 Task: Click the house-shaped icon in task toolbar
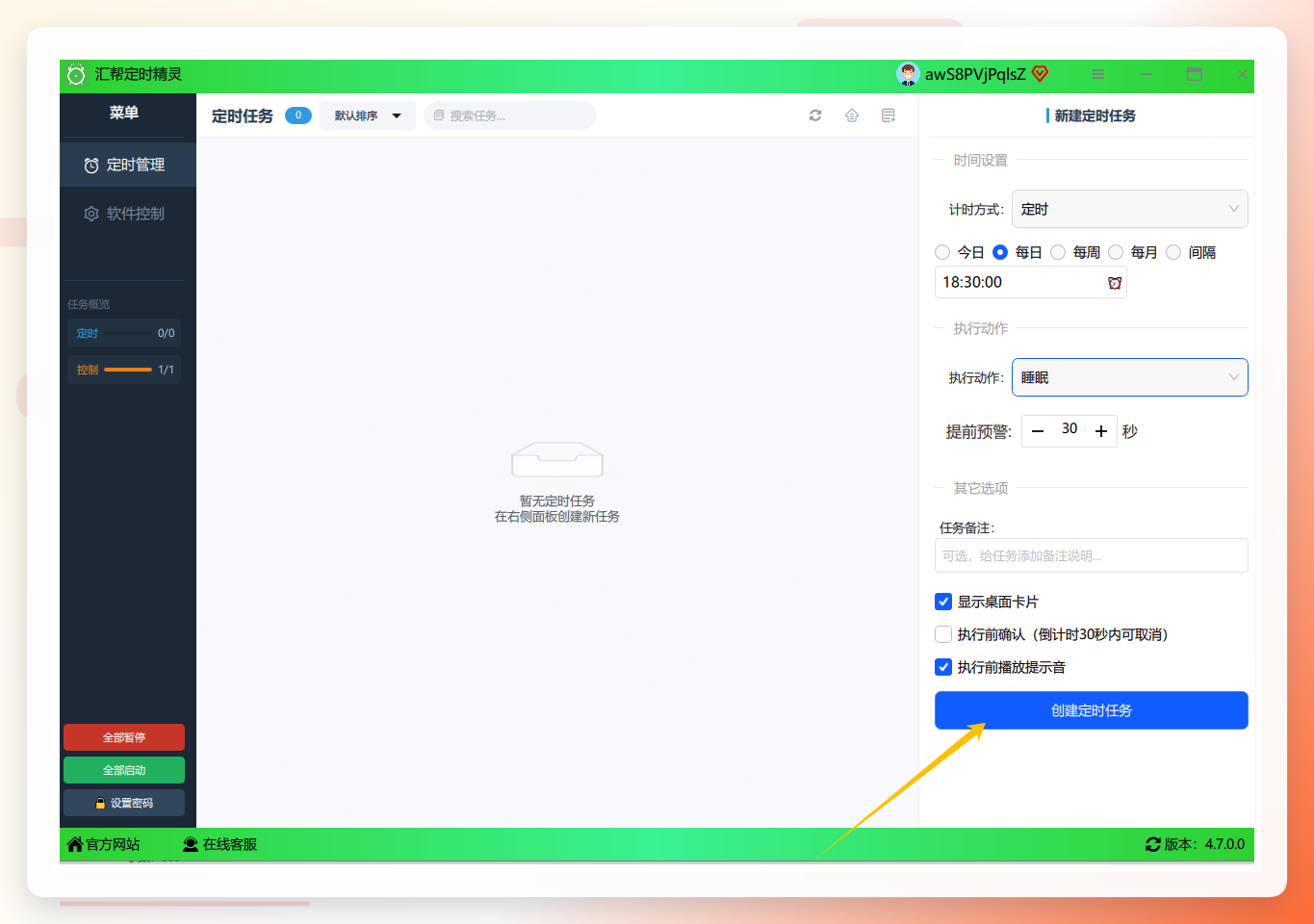click(x=852, y=115)
